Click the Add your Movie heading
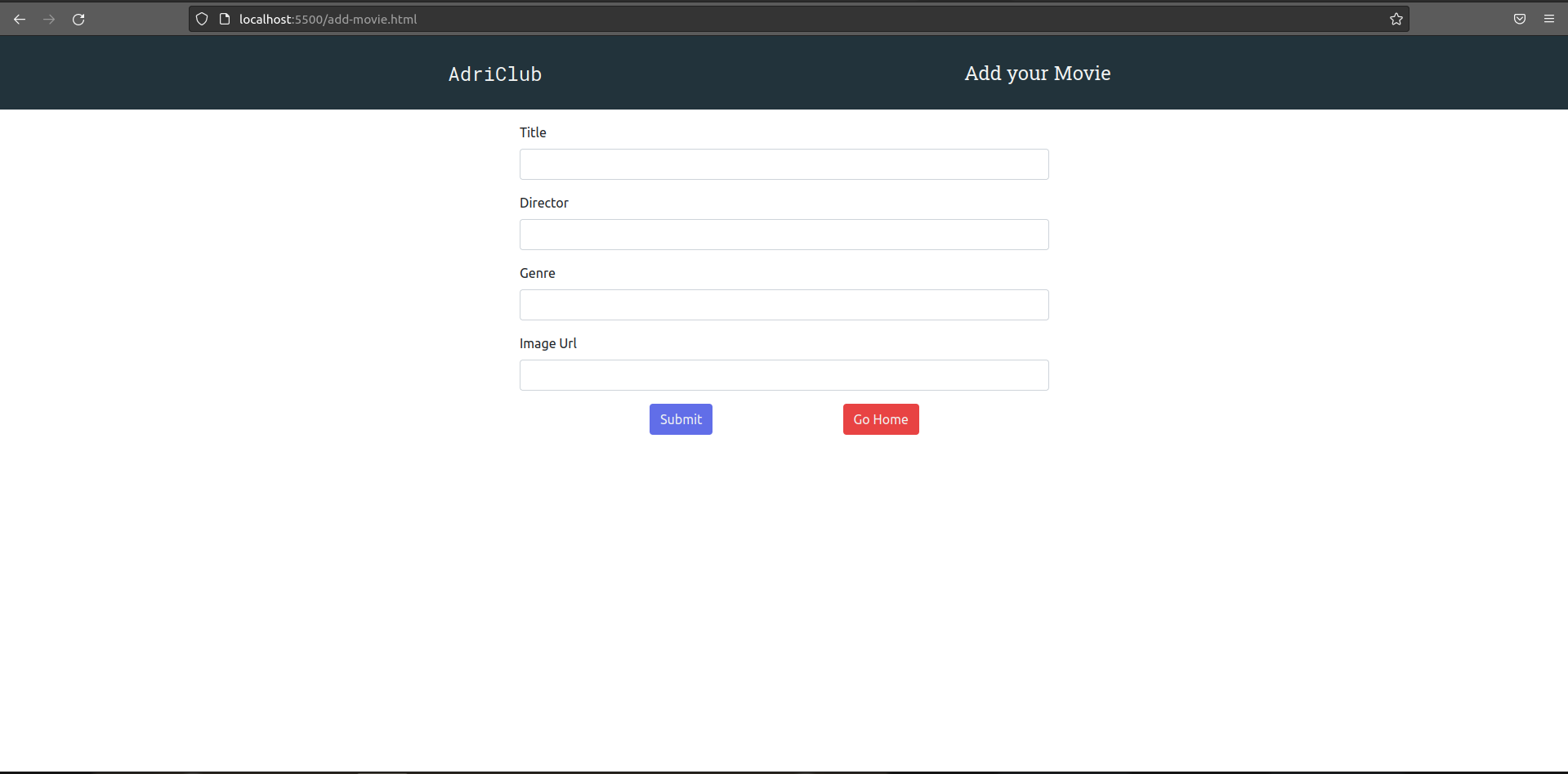The width and height of the screenshot is (1568, 774). [1037, 74]
